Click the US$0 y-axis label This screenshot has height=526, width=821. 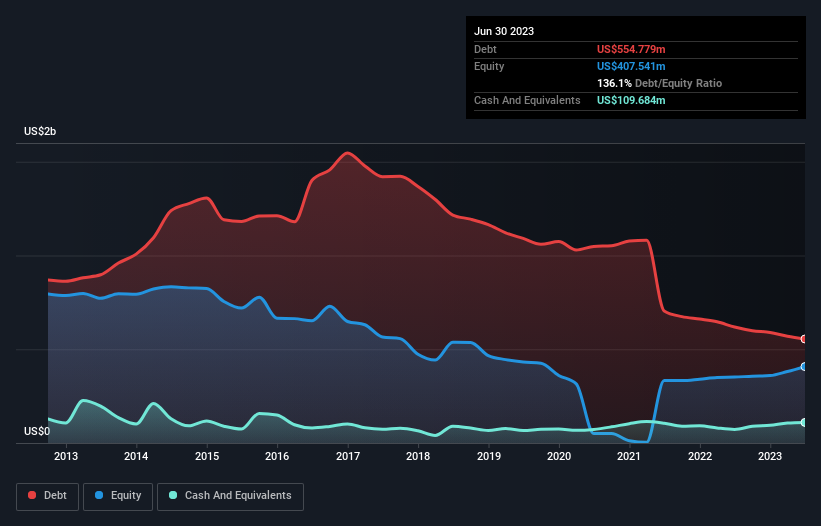click(37, 431)
